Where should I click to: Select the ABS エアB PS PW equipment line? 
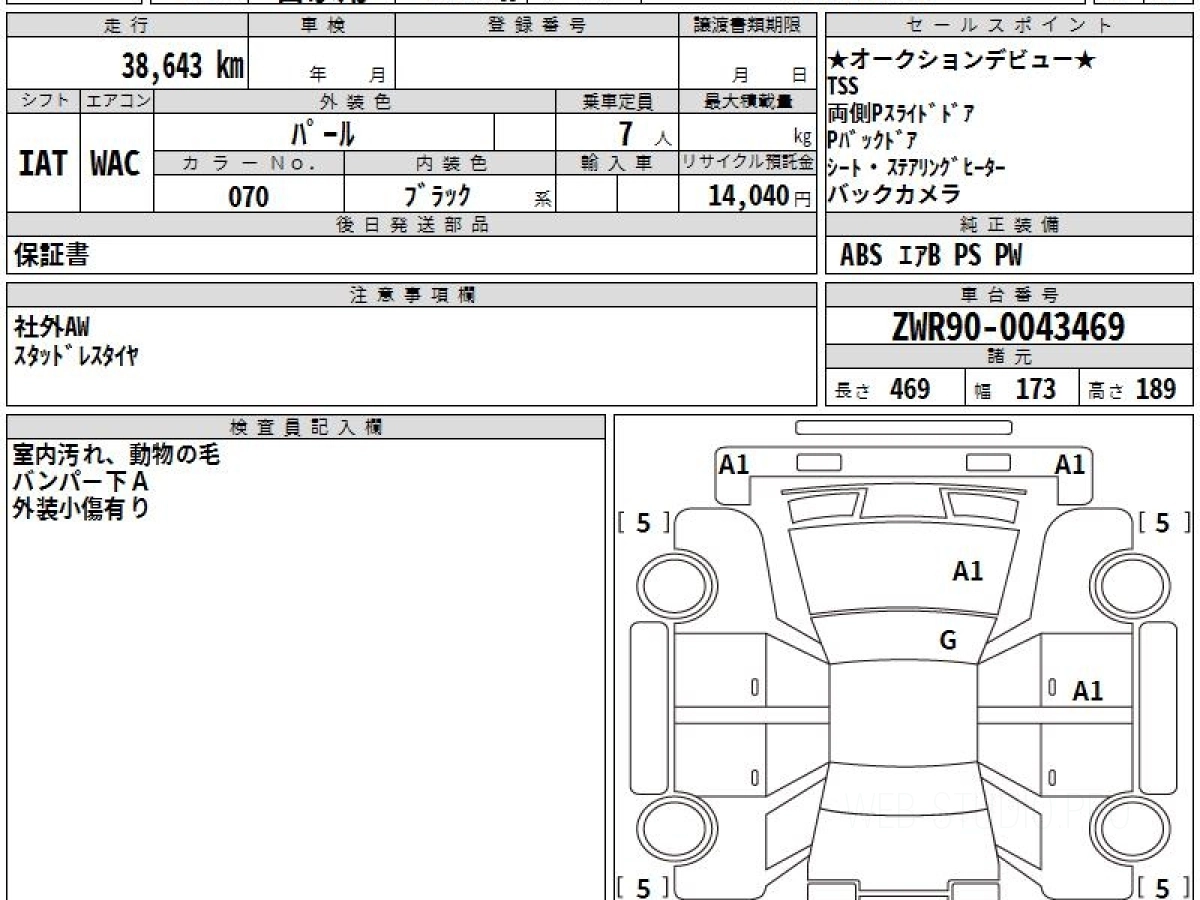tap(931, 256)
